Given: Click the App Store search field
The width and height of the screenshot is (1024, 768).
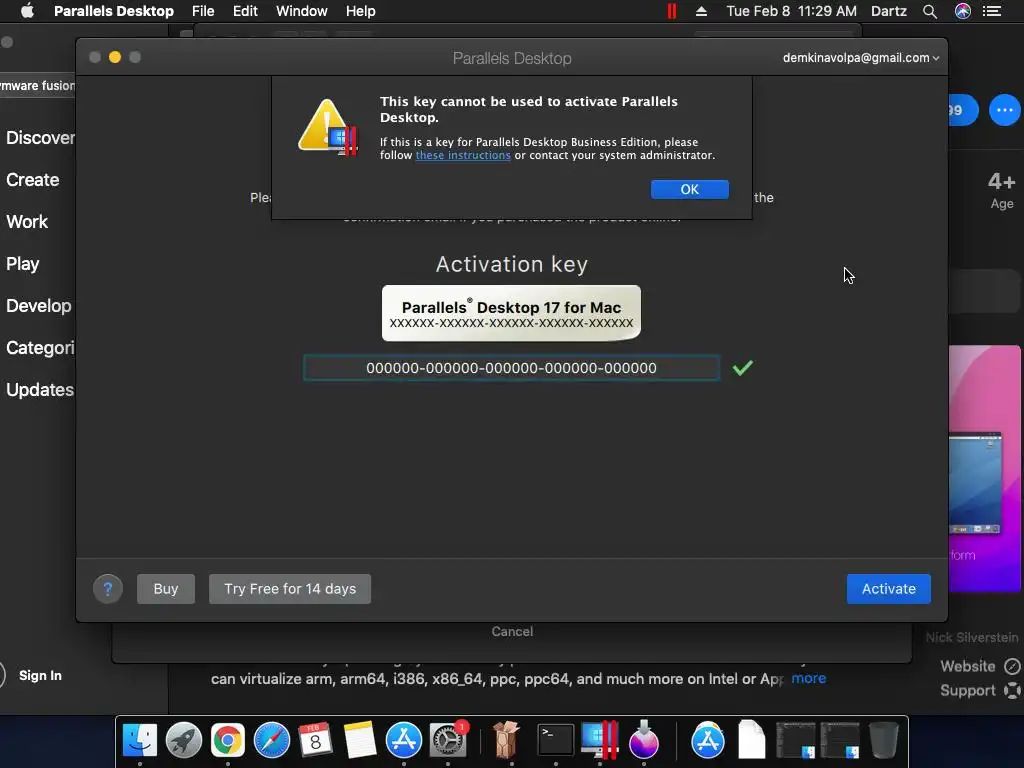Looking at the screenshot, I should (x=38, y=86).
